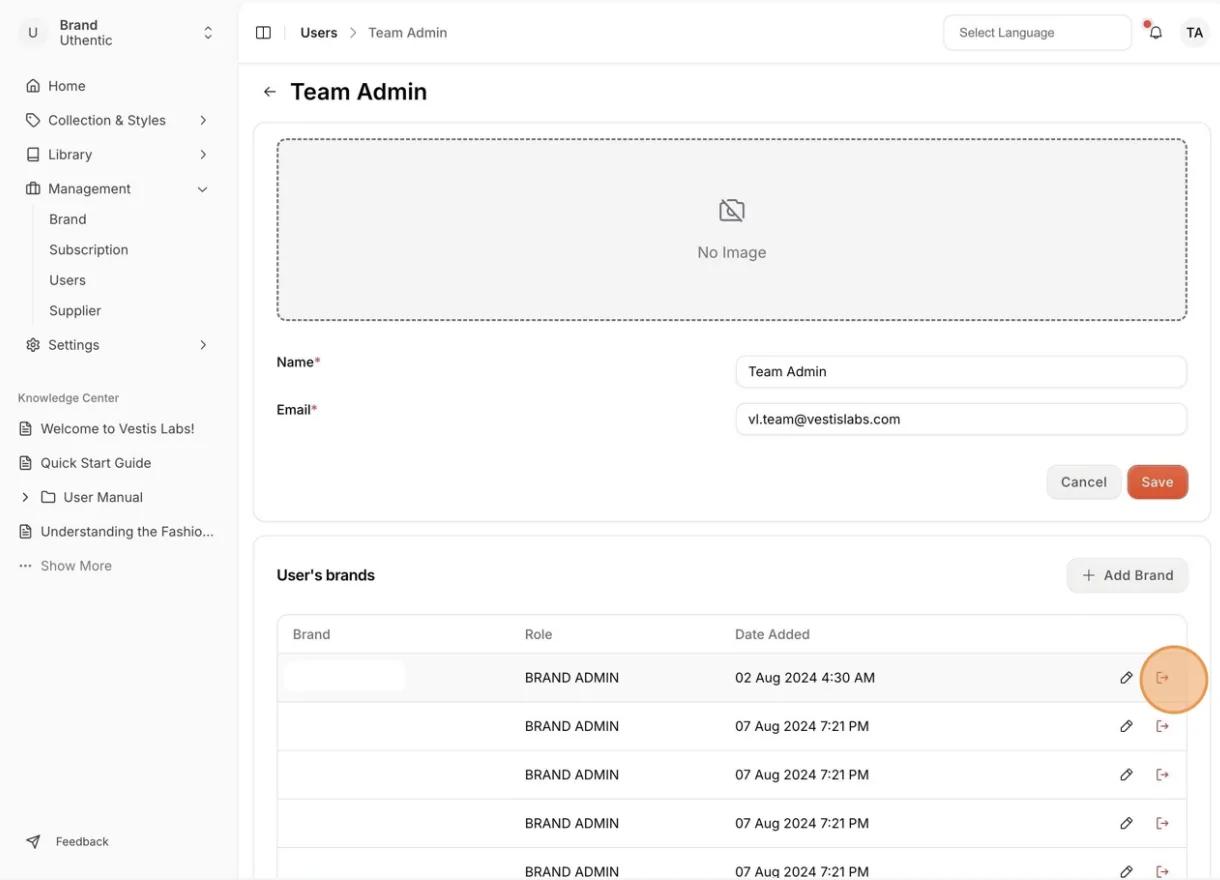
Task: Open the Select Language dropdown
Action: click(1037, 33)
